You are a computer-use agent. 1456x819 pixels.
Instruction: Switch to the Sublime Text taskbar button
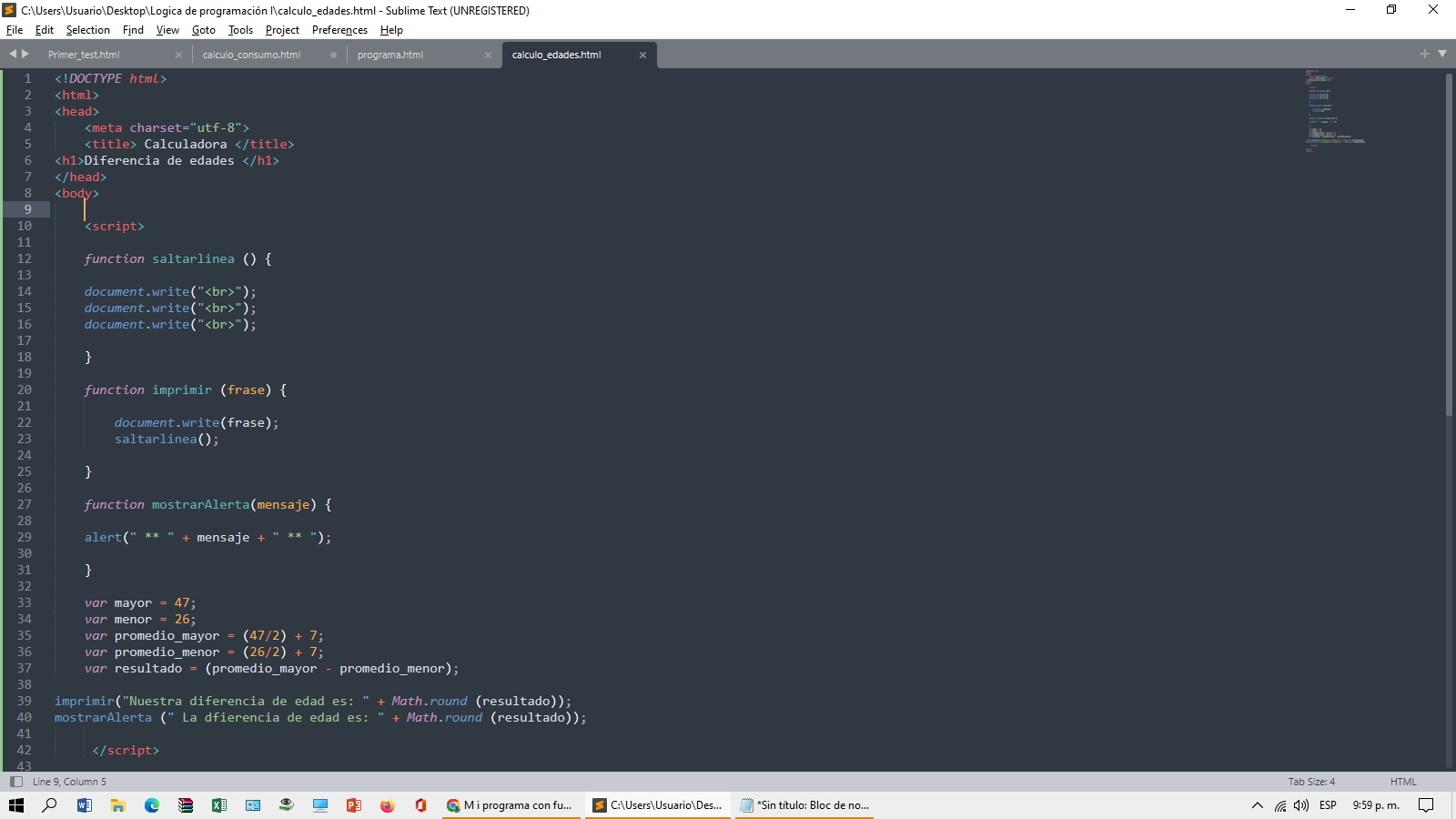(658, 805)
